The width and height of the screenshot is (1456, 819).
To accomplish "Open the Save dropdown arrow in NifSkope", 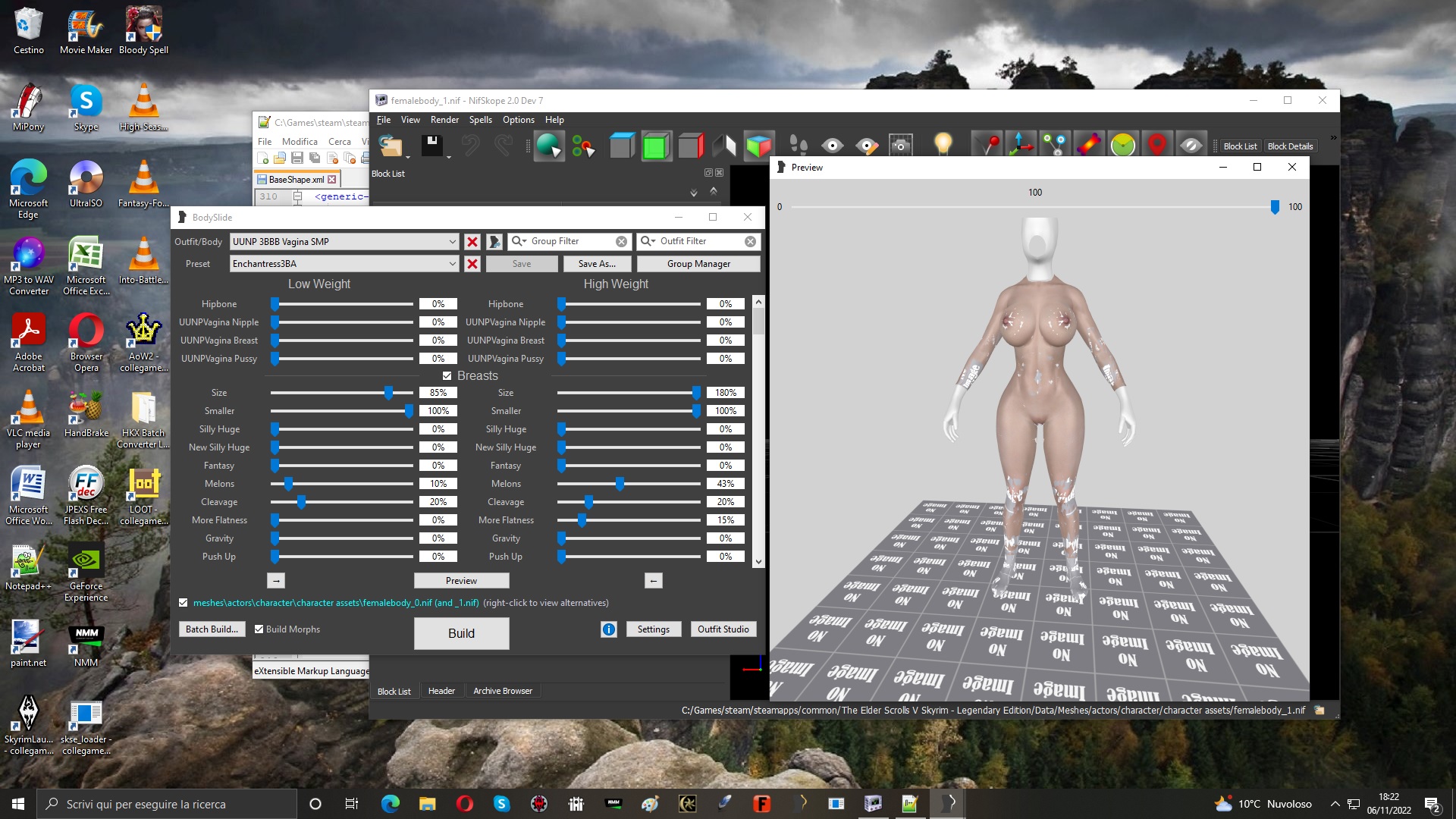I will (449, 157).
